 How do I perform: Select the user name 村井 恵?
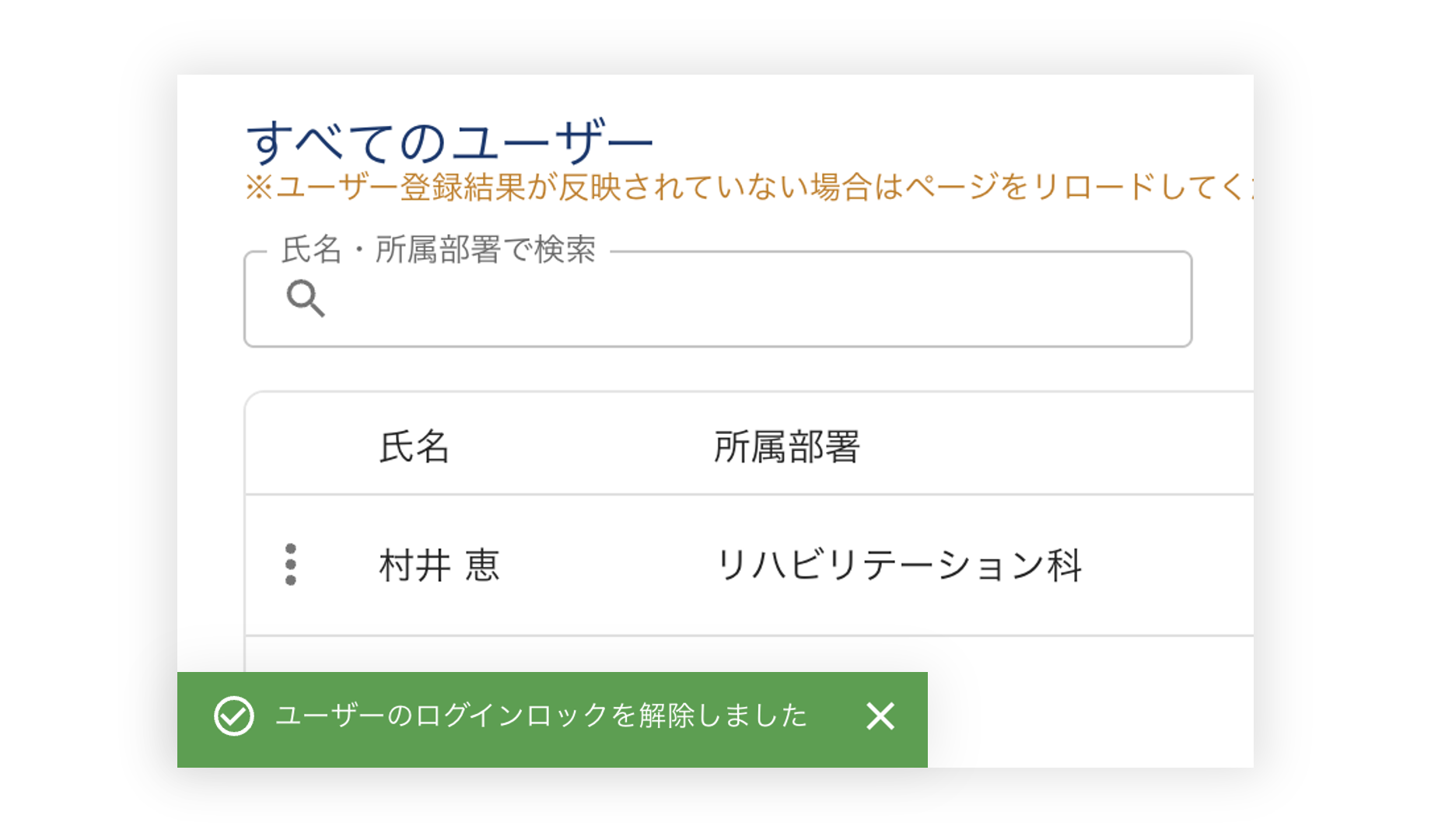click(439, 565)
